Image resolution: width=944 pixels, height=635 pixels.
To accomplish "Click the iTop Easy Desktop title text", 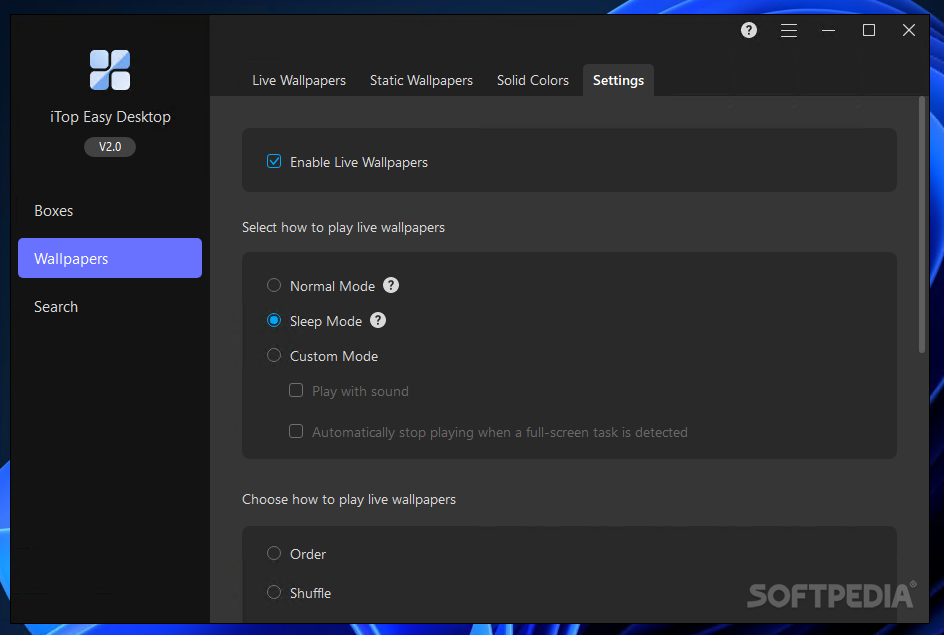I will click(x=110, y=117).
